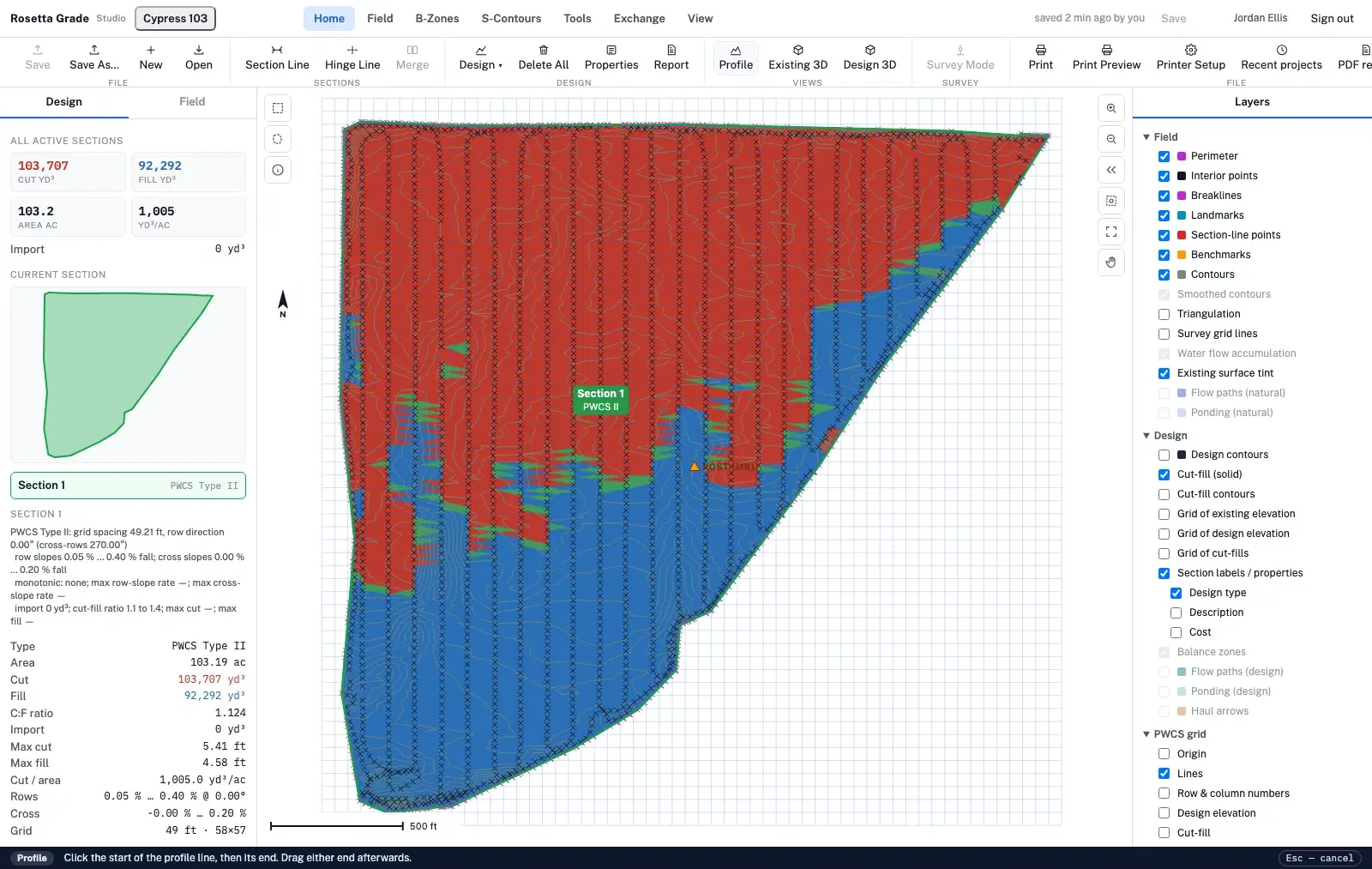Click the zoom to selection icon

pyautogui.click(x=1111, y=201)
